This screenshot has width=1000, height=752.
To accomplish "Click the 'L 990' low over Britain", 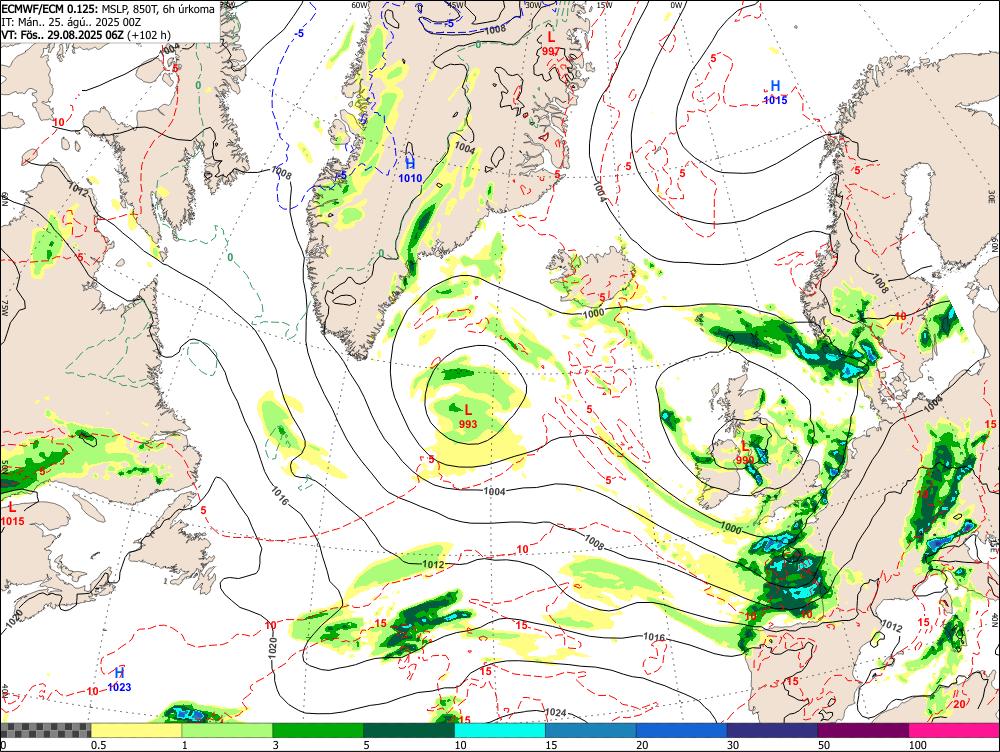I will (x=745, y=453).
